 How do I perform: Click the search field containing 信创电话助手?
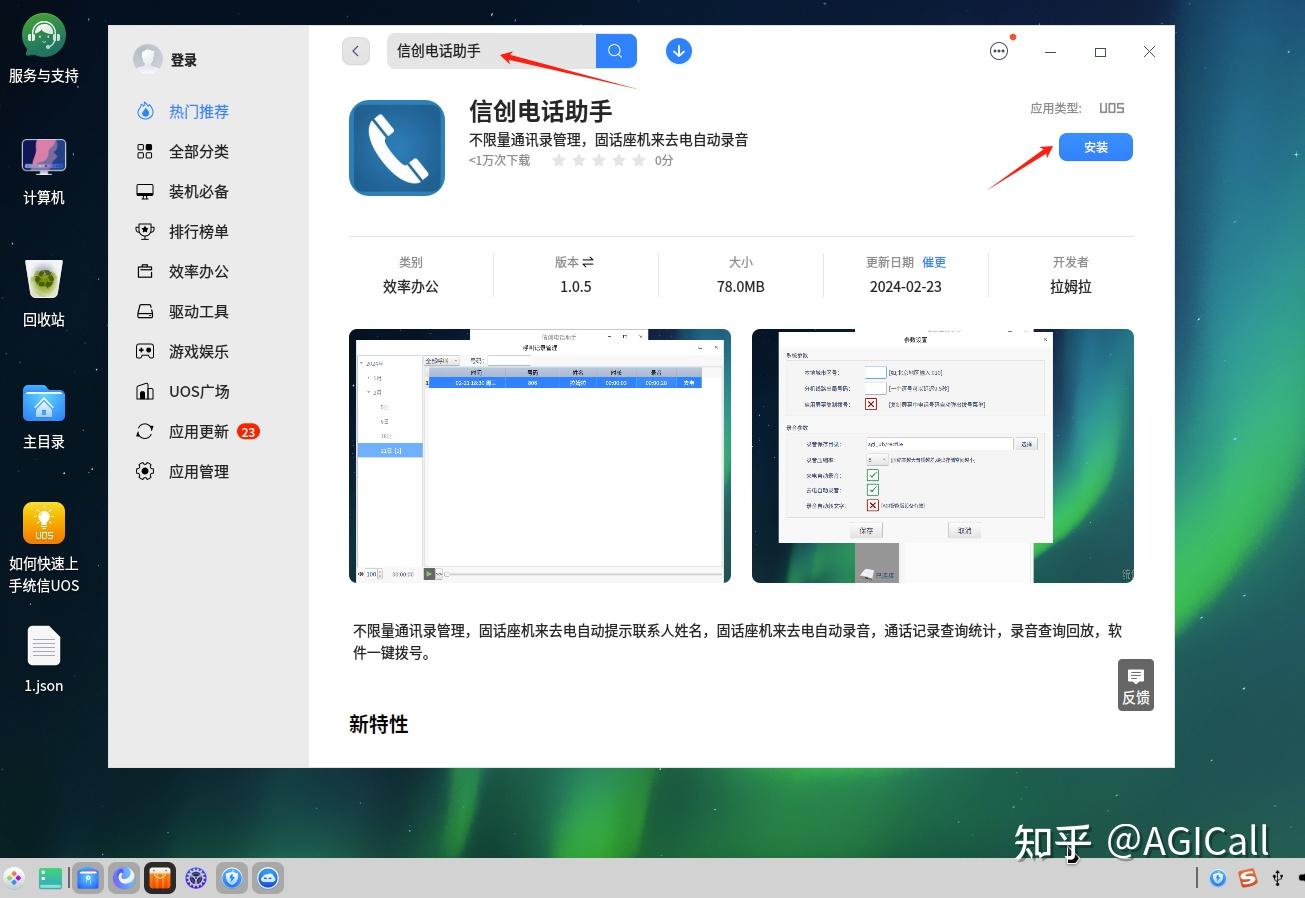click(491, 51)
